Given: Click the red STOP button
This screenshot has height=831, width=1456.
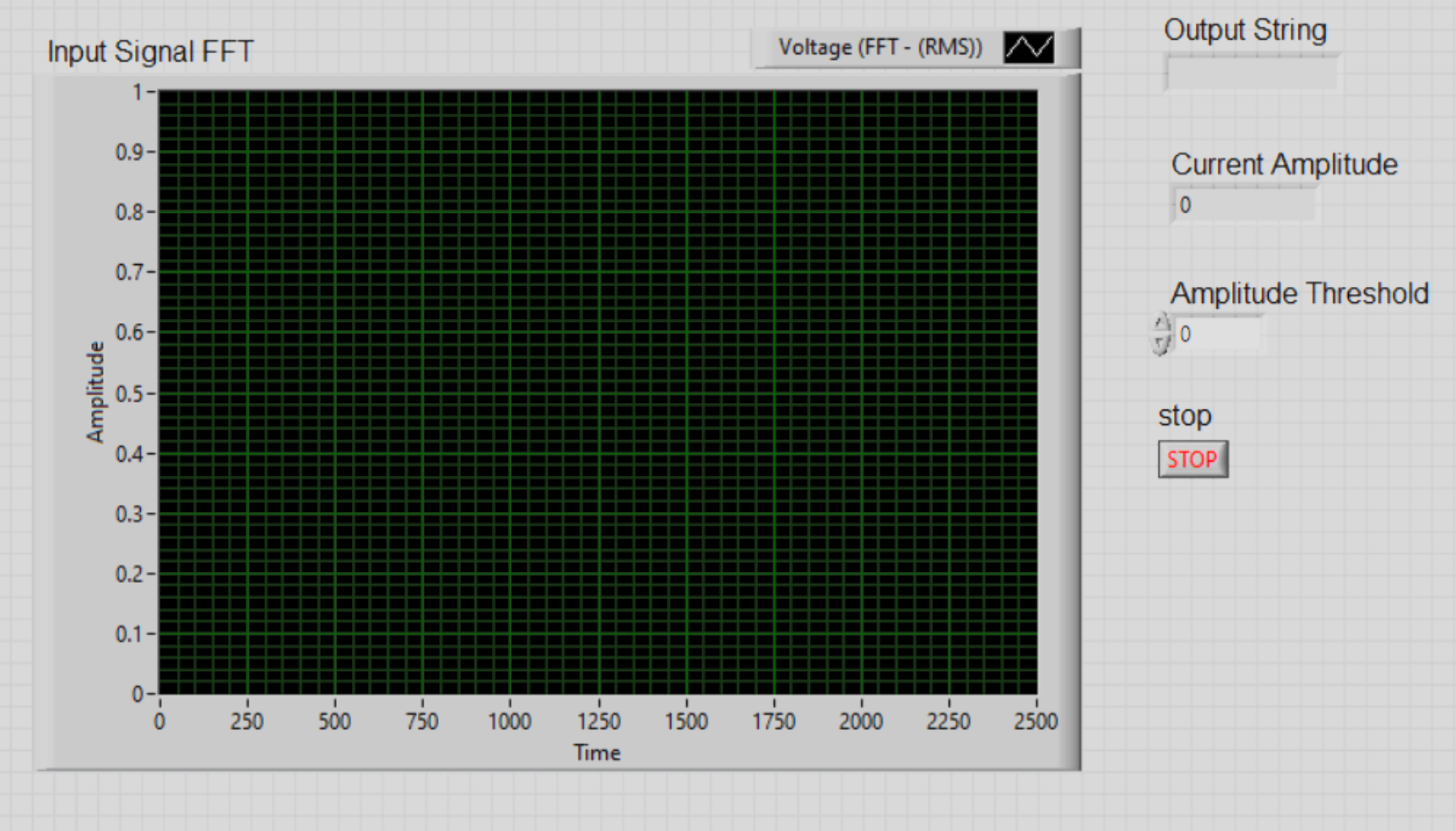Looking at the screenshot, I should coord(1193,459).
